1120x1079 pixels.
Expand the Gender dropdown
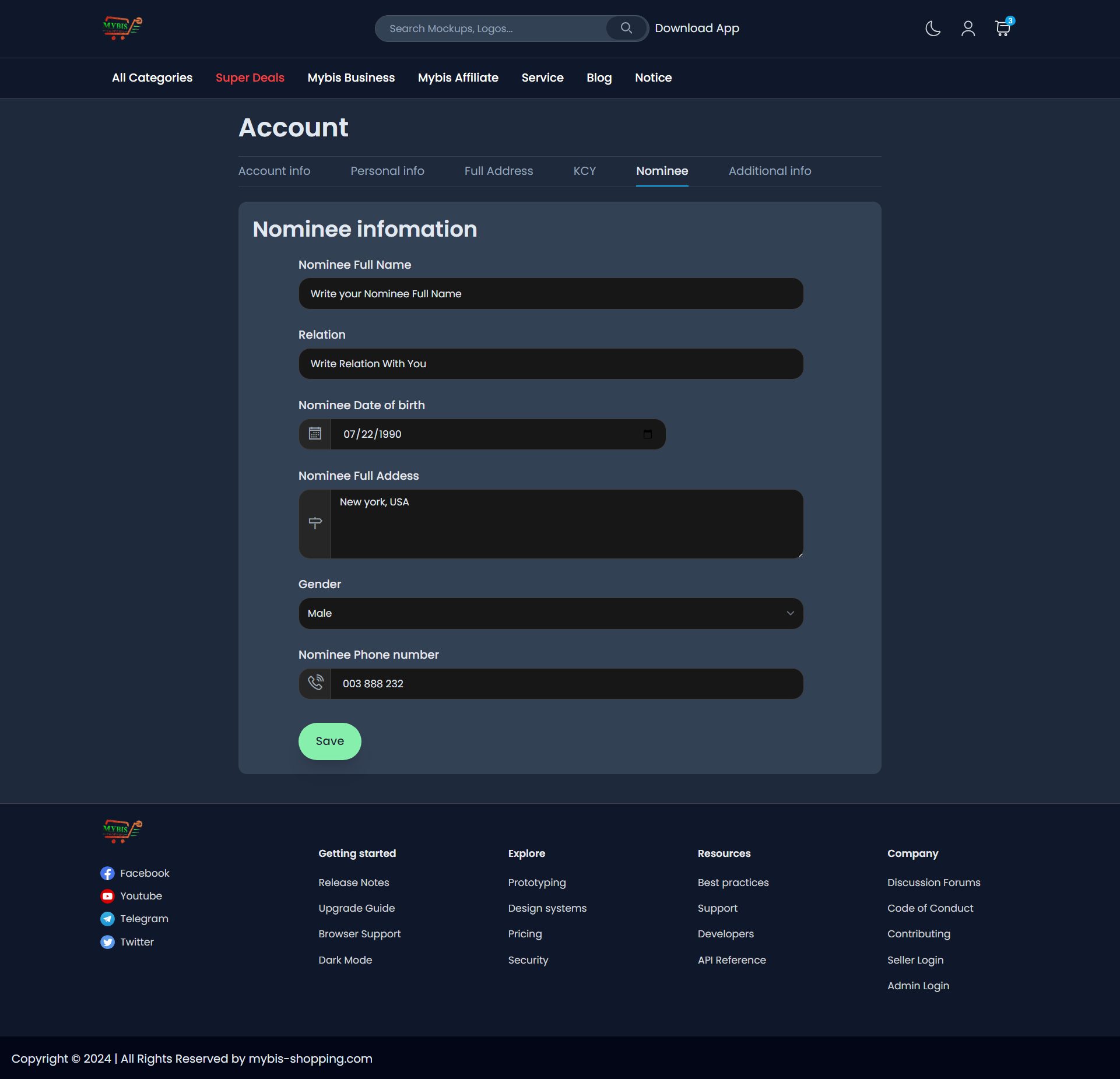coord(550,613)
